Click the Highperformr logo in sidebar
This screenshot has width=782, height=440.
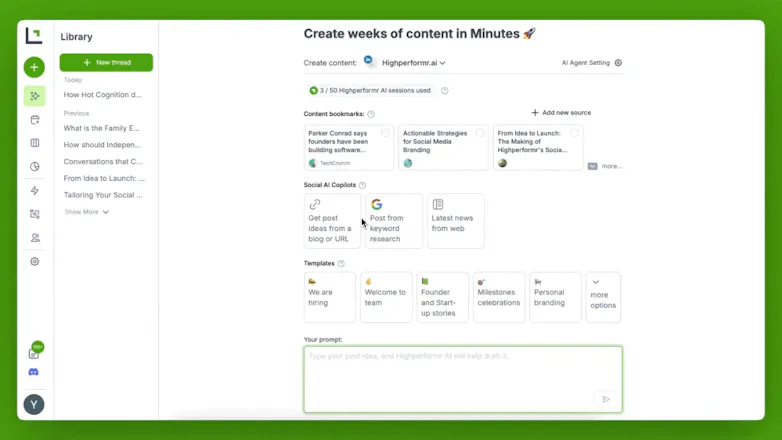[34, 36]
